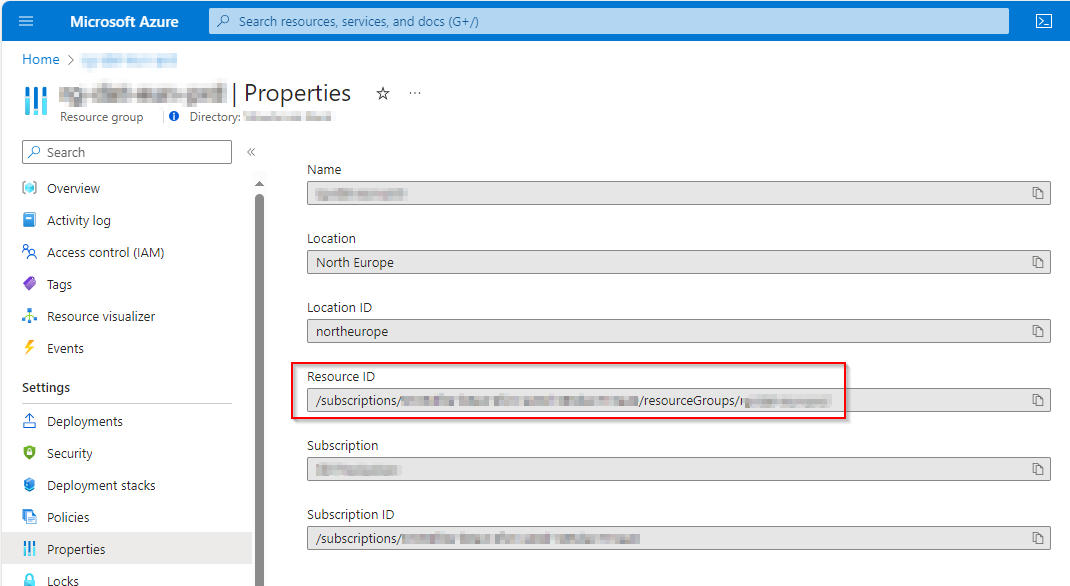The height and width of the screenshot is (586, 1070).
Task: Open Azure portal hamburger menu
Action: pos(25,20)
